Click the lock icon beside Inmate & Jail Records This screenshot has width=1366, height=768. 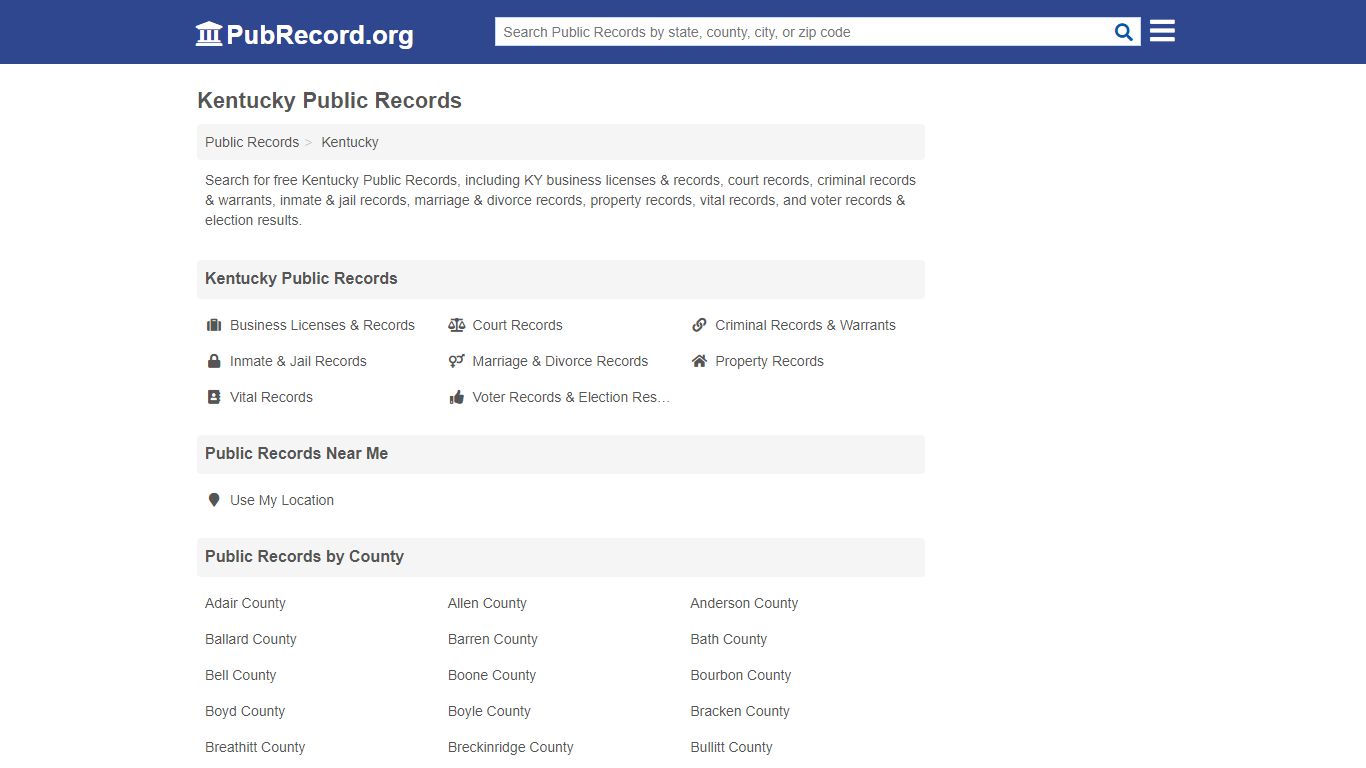(x=213, y=361)
